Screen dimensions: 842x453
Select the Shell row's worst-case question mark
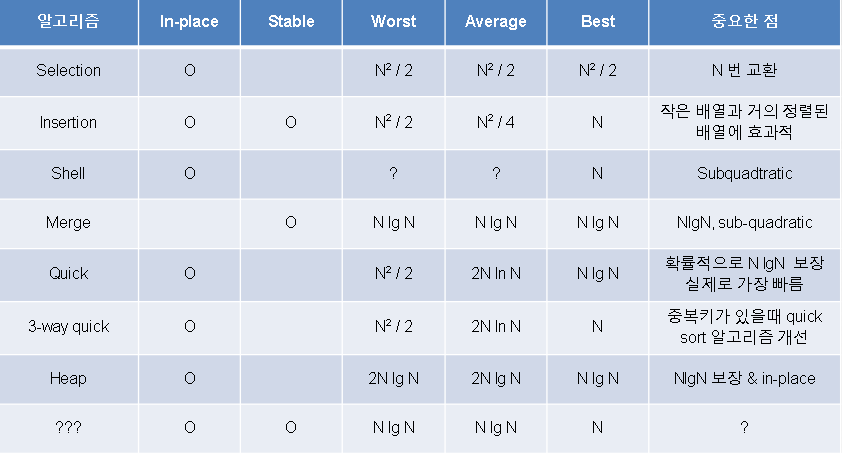(393, 173)
